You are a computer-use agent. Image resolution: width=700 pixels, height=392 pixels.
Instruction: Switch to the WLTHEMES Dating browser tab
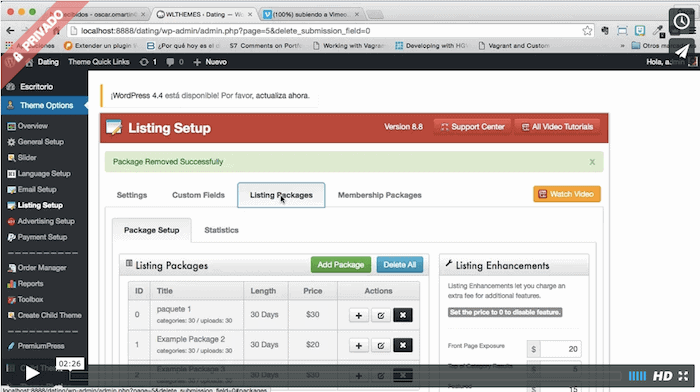pos(204,14)
